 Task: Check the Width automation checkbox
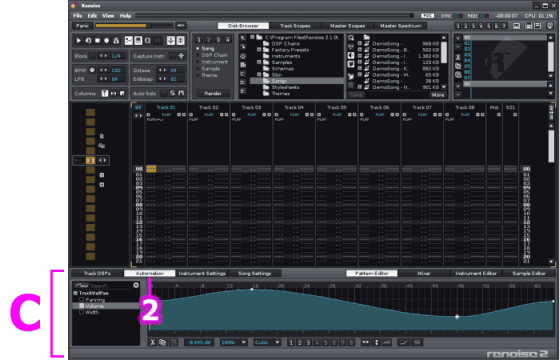[x=81, y=312]
